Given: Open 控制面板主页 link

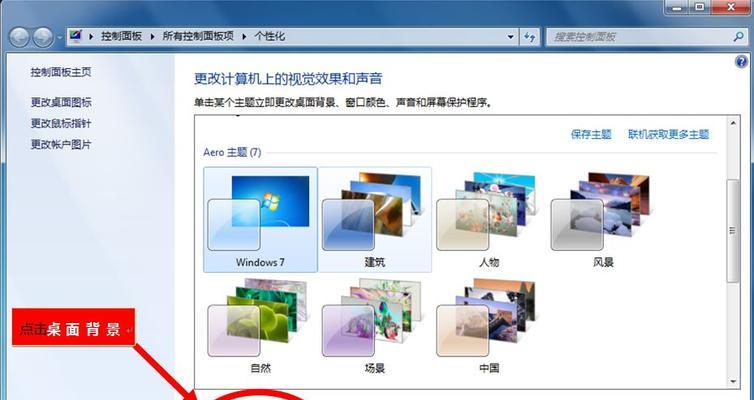Looking at the screenshot, I should point(61,72).
